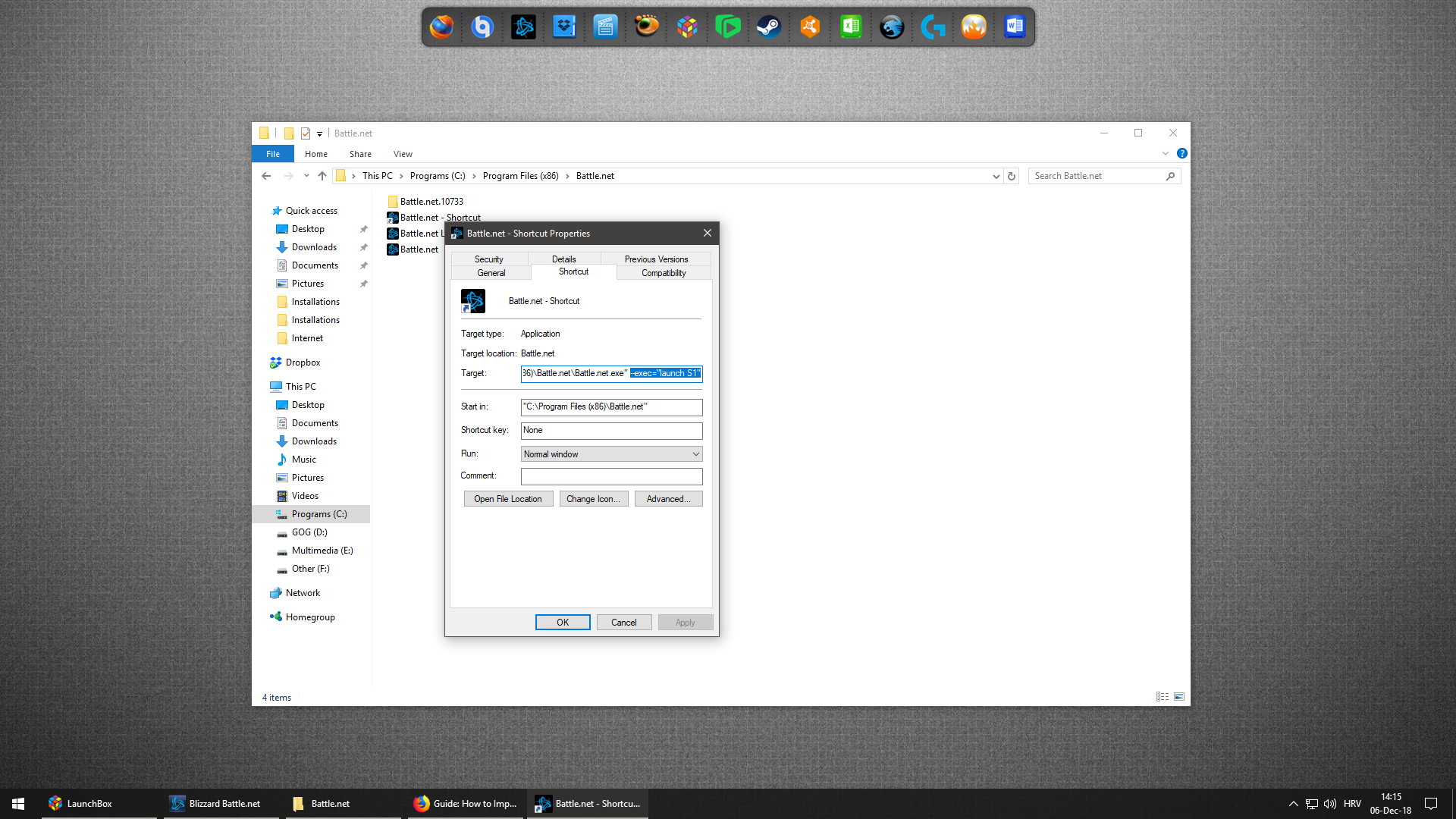The width and height of the screenshot is (1456, 819).
Task: Expand the quick access toolbar dropdown
Action: (319, 133)
